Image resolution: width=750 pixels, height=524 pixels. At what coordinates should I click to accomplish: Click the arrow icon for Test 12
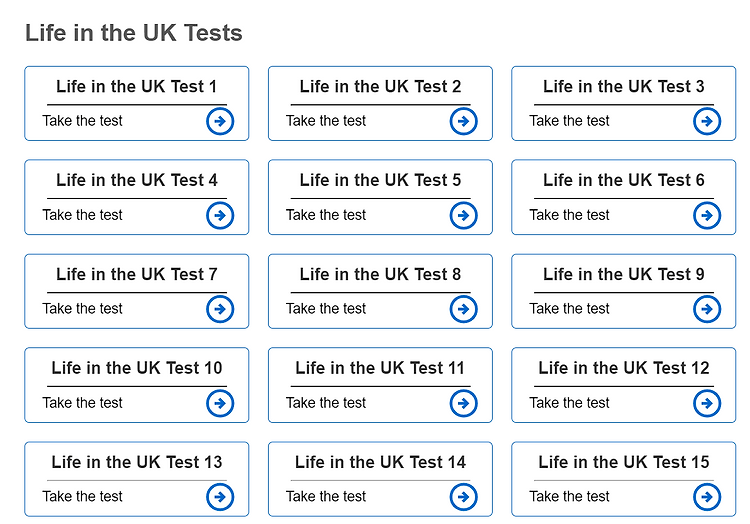coord(707,403)
